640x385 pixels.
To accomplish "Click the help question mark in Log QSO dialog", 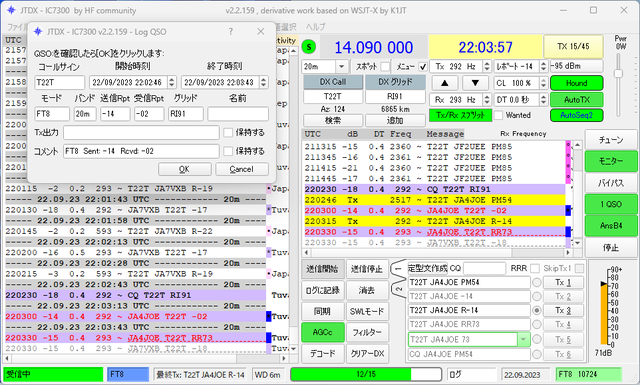I will point(231,31).
